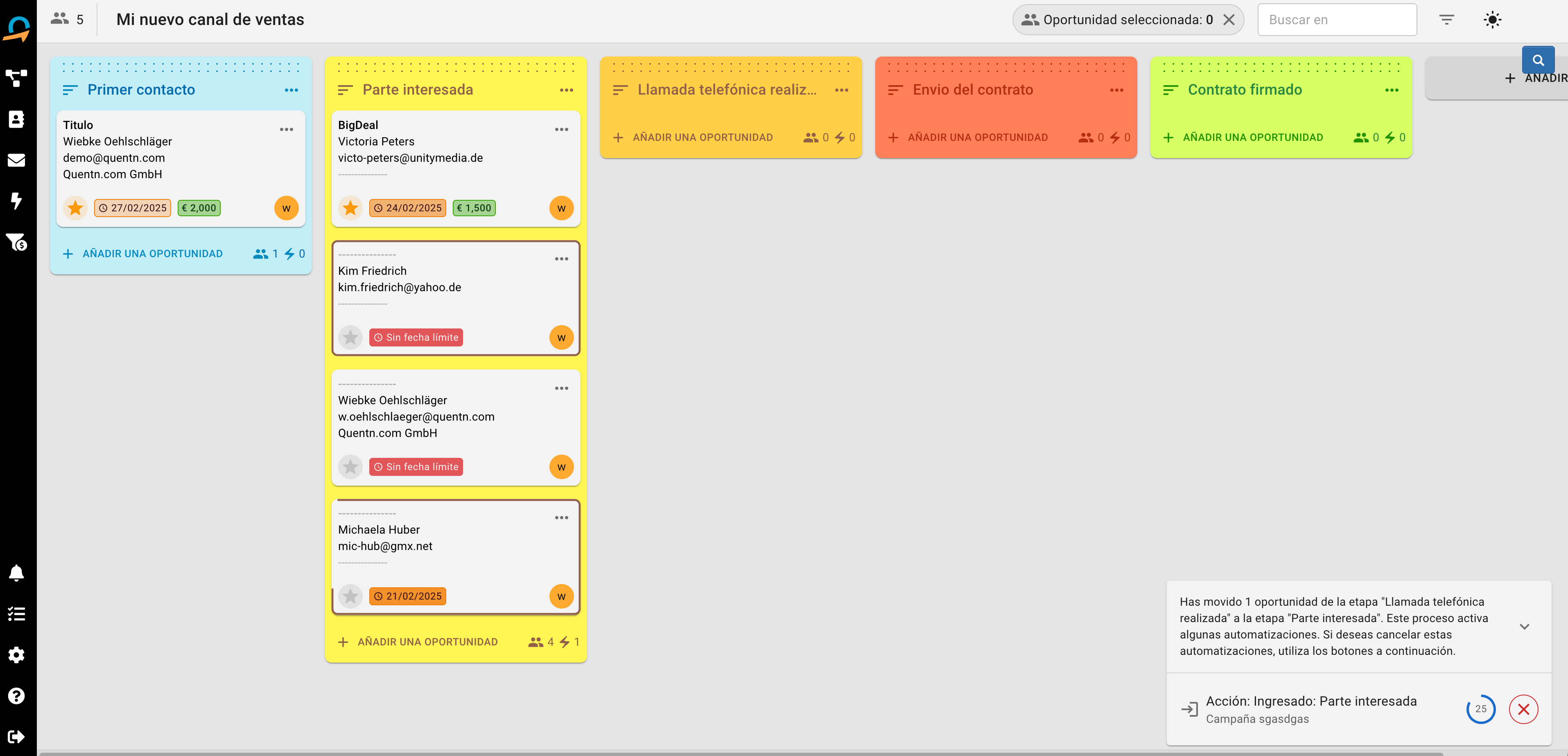The width and height of the screenshot is (1568, 756).
Task: Open the campaigns flow icon in sidebar
Action: (16, 78)
